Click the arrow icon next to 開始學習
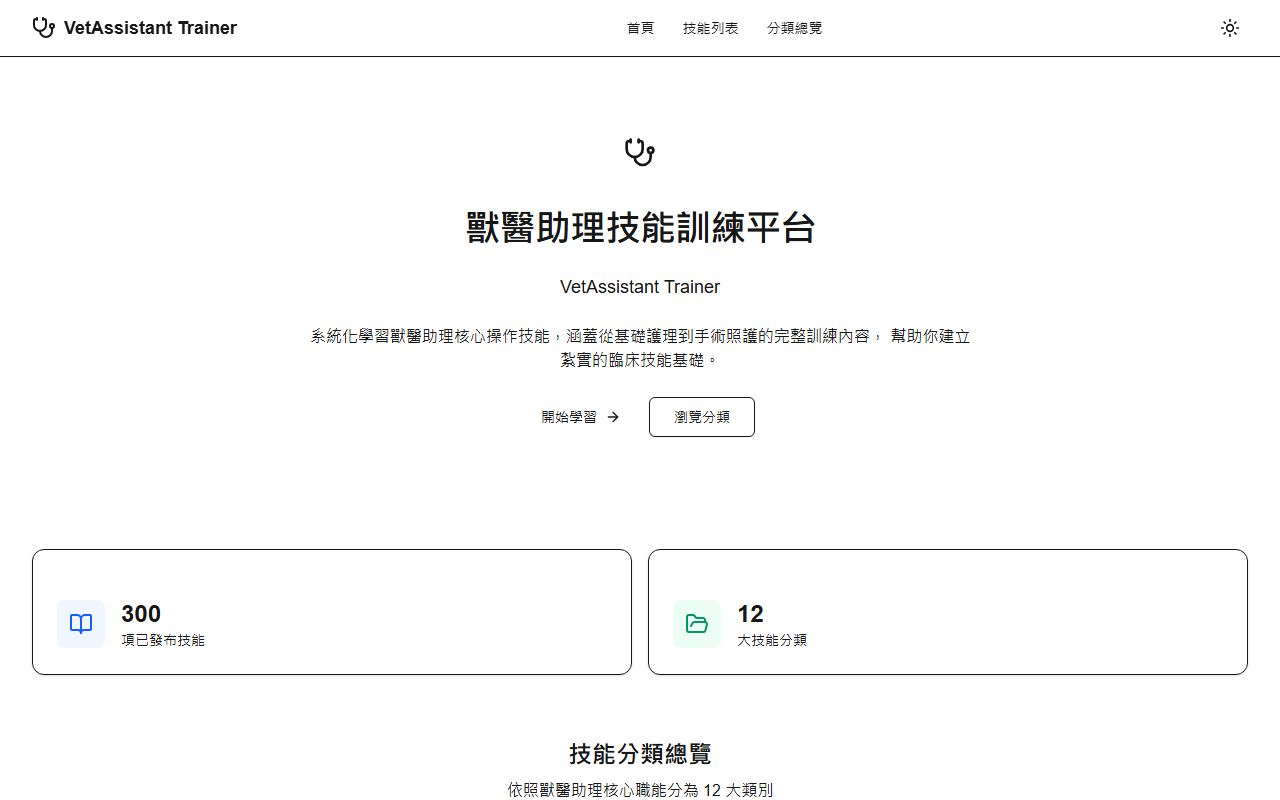Screen dimensions: 1280x800 [613, 417]
